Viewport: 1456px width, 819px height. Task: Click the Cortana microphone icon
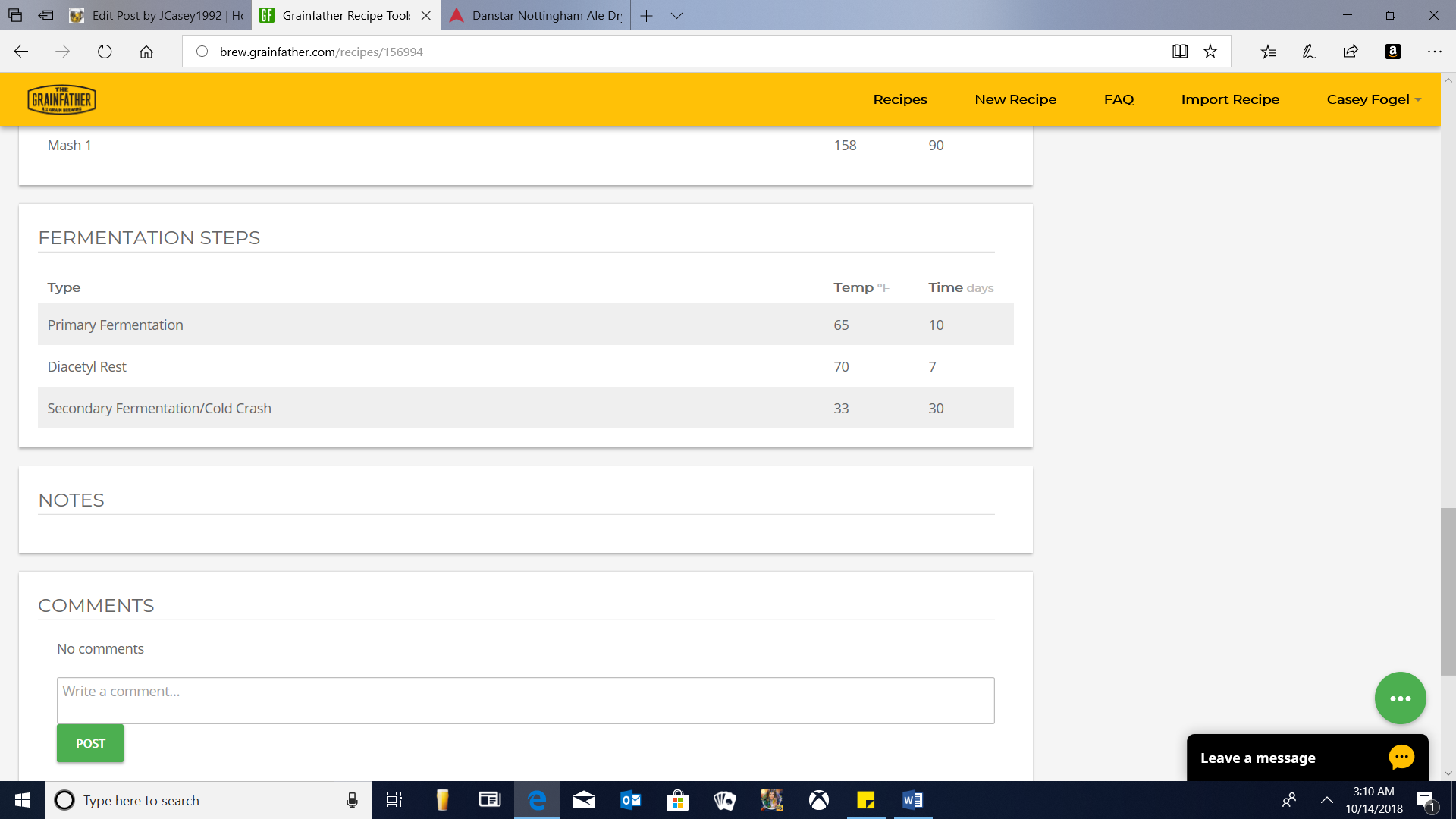click(352, 800)
